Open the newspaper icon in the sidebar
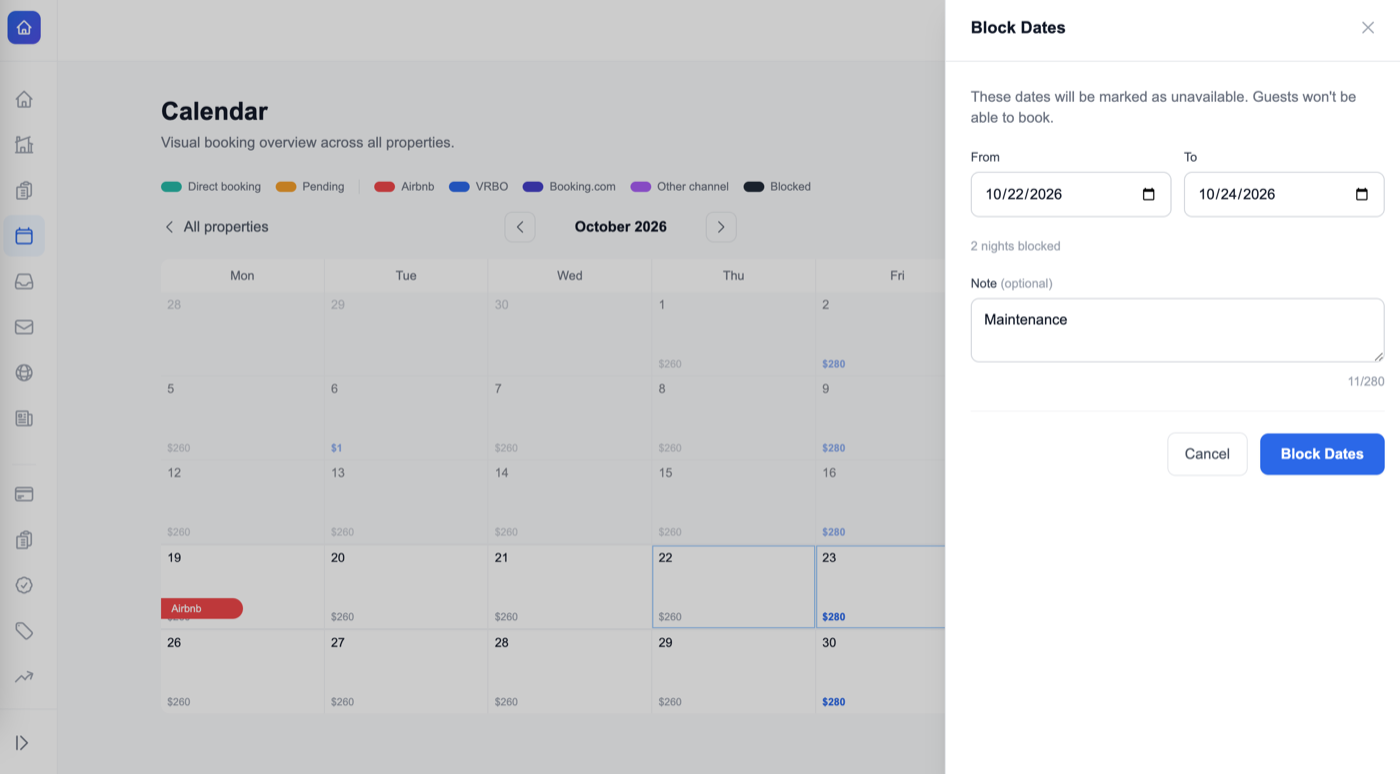 [24, 419]
